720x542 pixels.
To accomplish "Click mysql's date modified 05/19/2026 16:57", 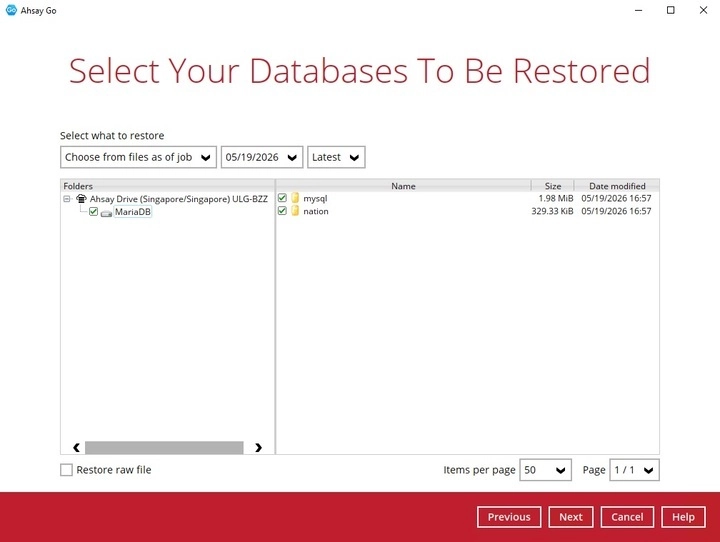I will pos(616,198).
